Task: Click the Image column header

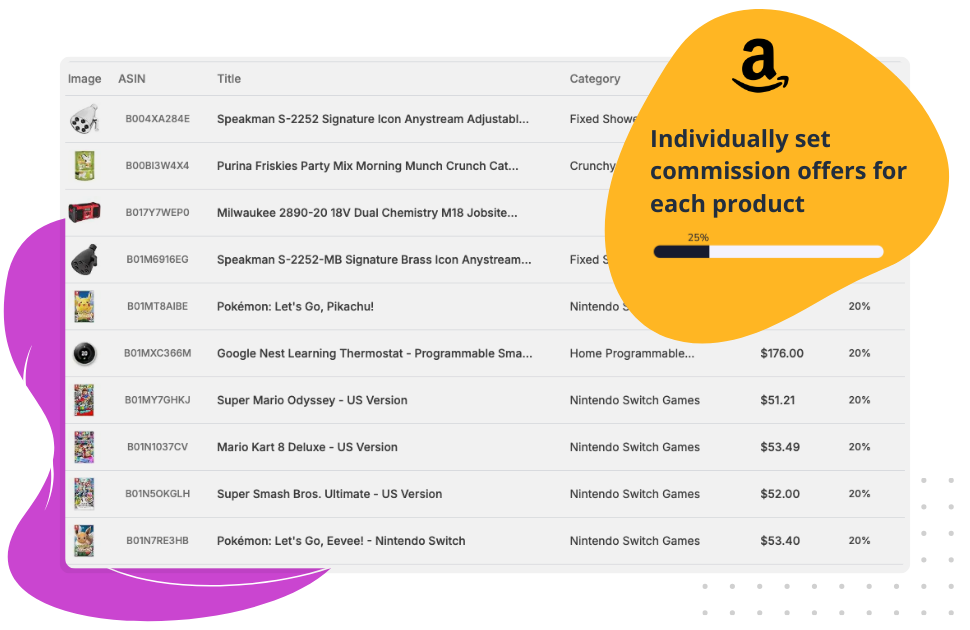Action: [x=85, y=79]
